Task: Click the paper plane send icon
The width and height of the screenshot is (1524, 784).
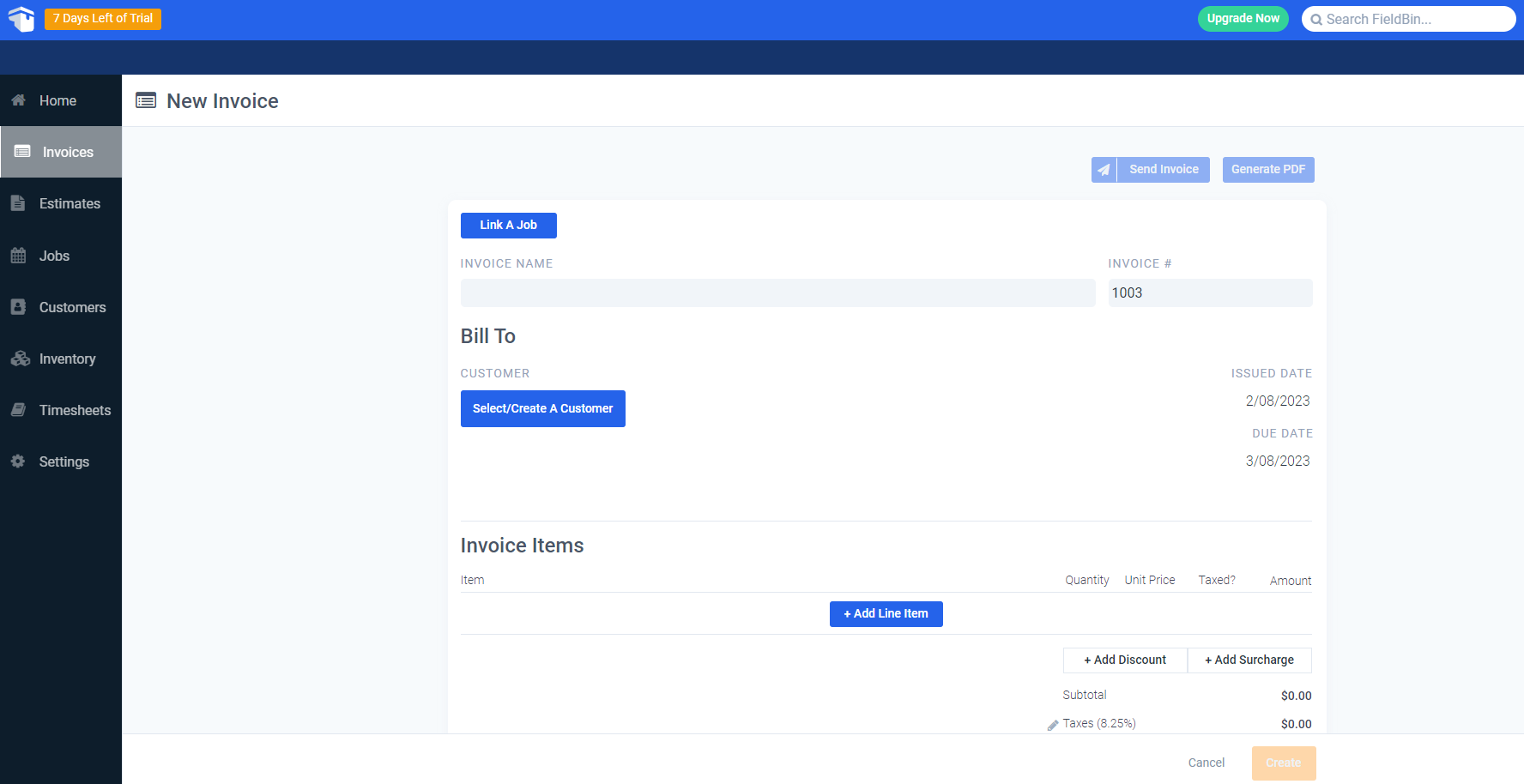Action: [1104, 170]
